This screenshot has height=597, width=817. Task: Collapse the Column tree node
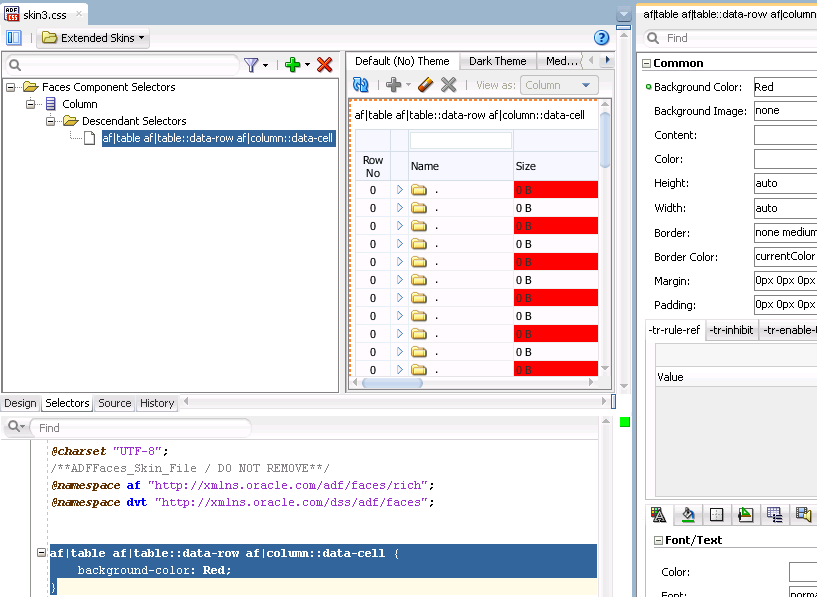(x=30, y=104)
